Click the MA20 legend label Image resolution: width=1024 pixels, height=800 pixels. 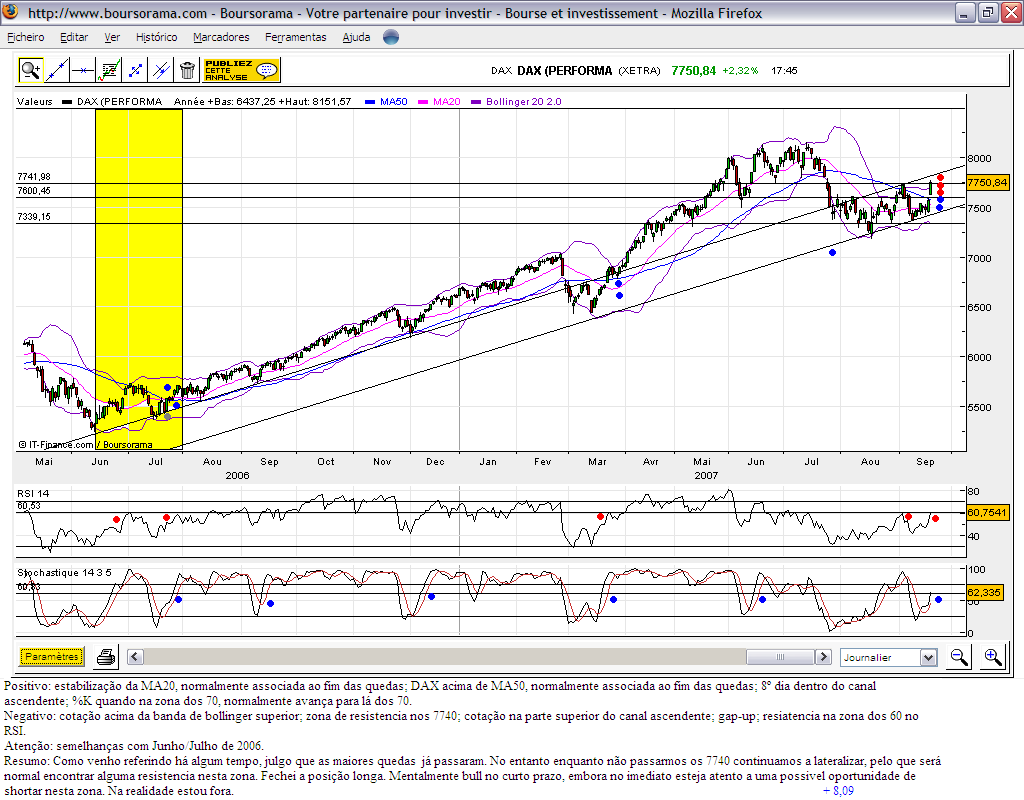[x=447, y=101]
